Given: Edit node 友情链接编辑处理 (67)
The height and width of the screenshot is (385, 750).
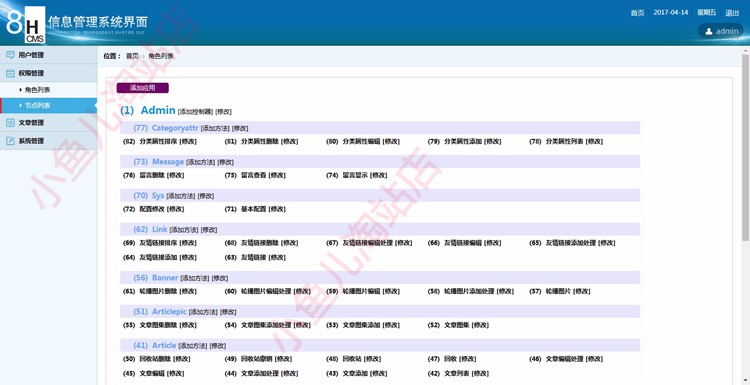Looking at the screenshot, I should [404, 243].
